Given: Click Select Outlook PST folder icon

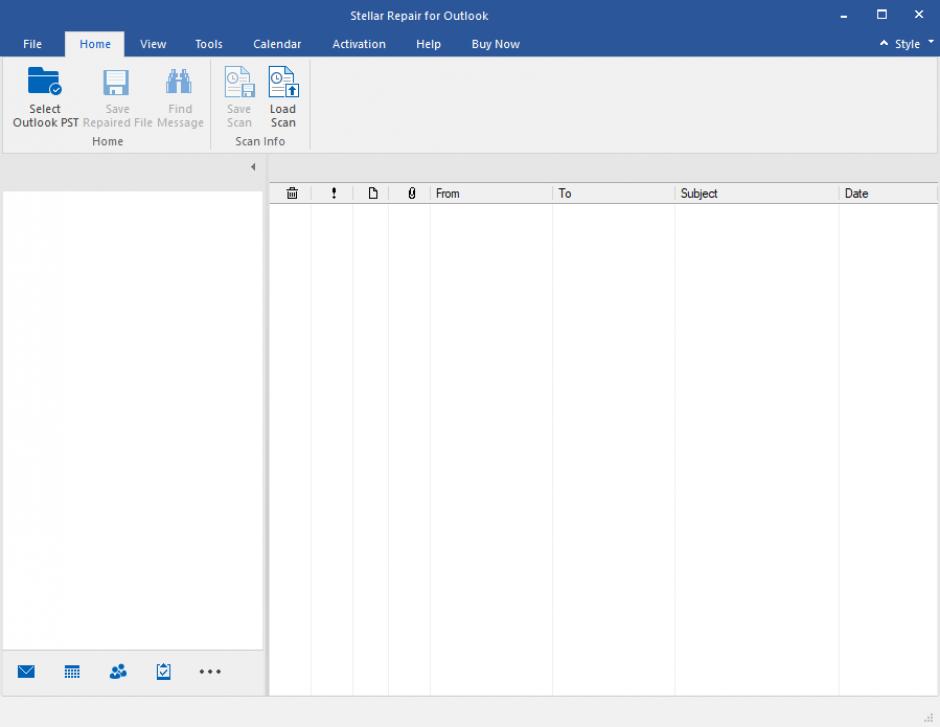Looking at the screenshot, I should [44, 82].
